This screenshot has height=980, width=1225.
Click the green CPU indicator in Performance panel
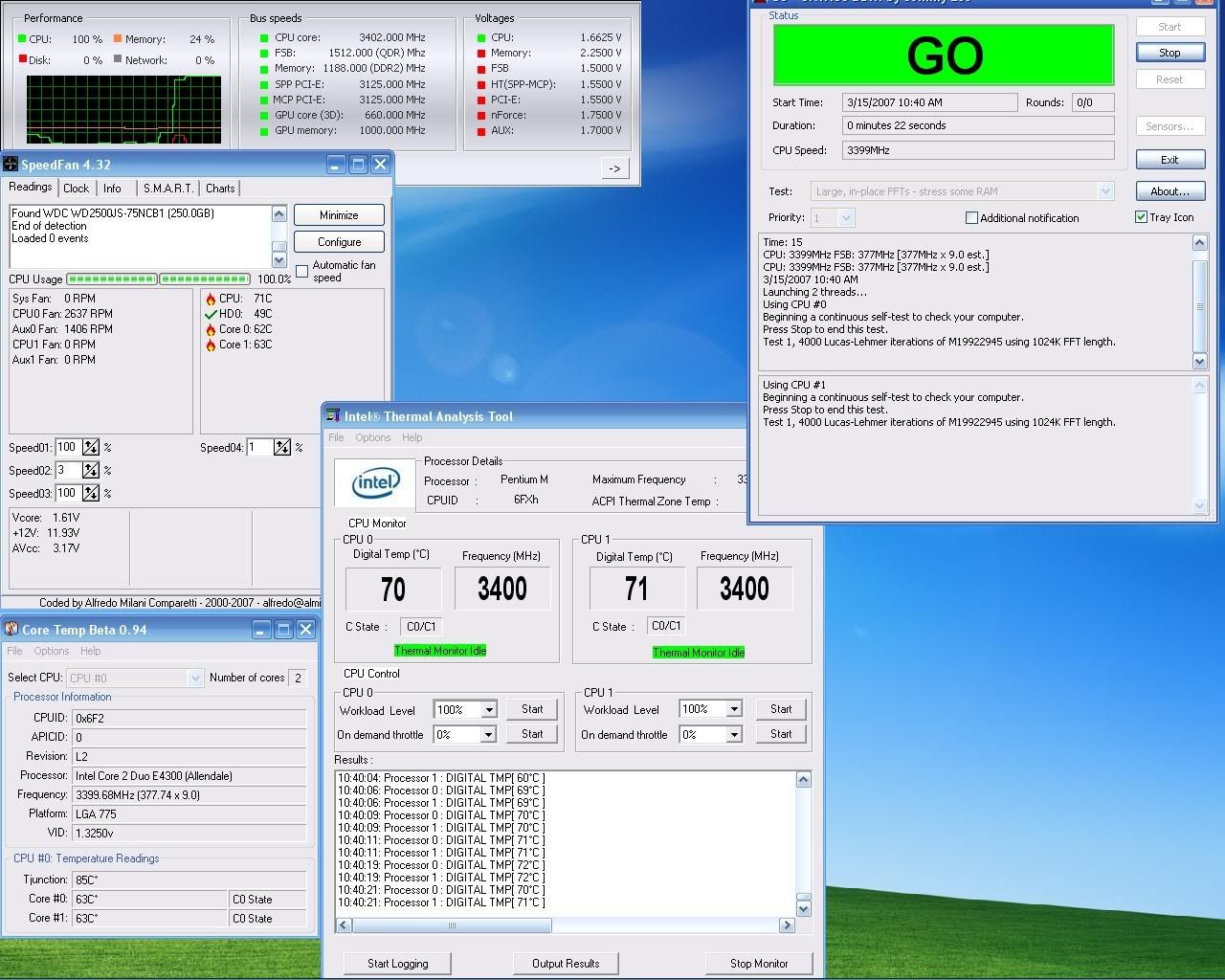pos(21,39)
